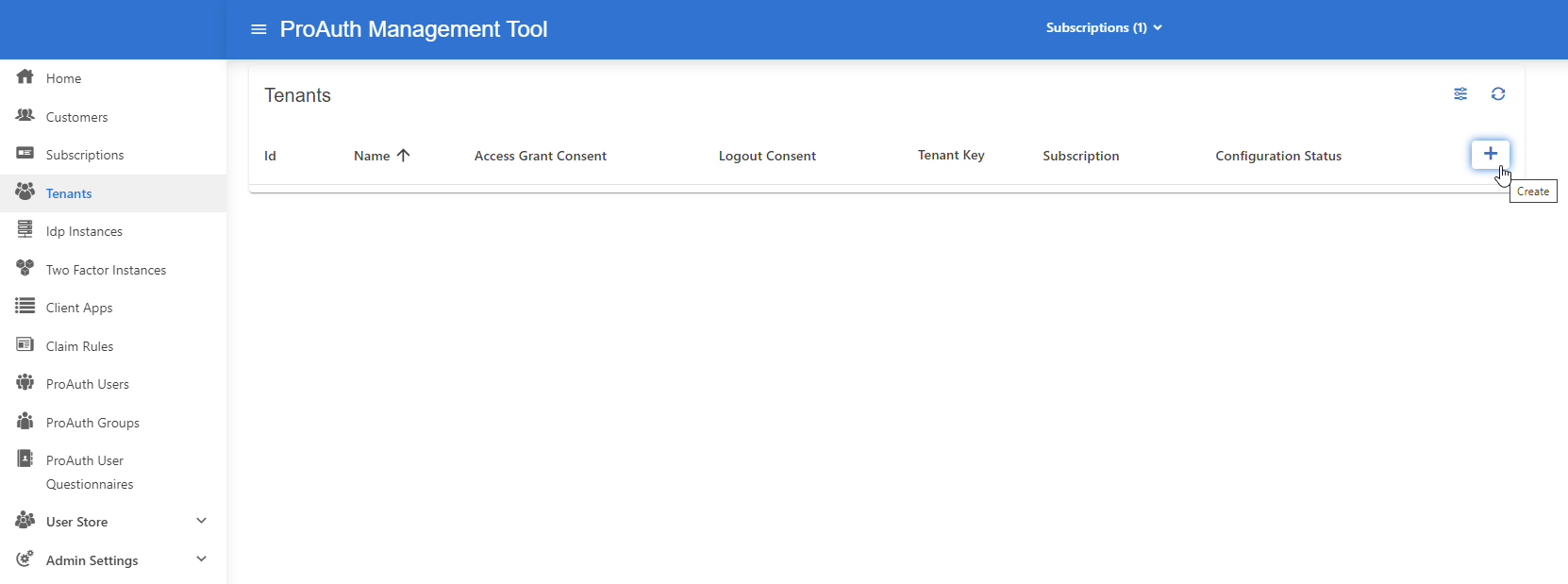Toggle the hamburger navigation menu
Viewport: 1568px width, 584px height.
click(259, 29)
